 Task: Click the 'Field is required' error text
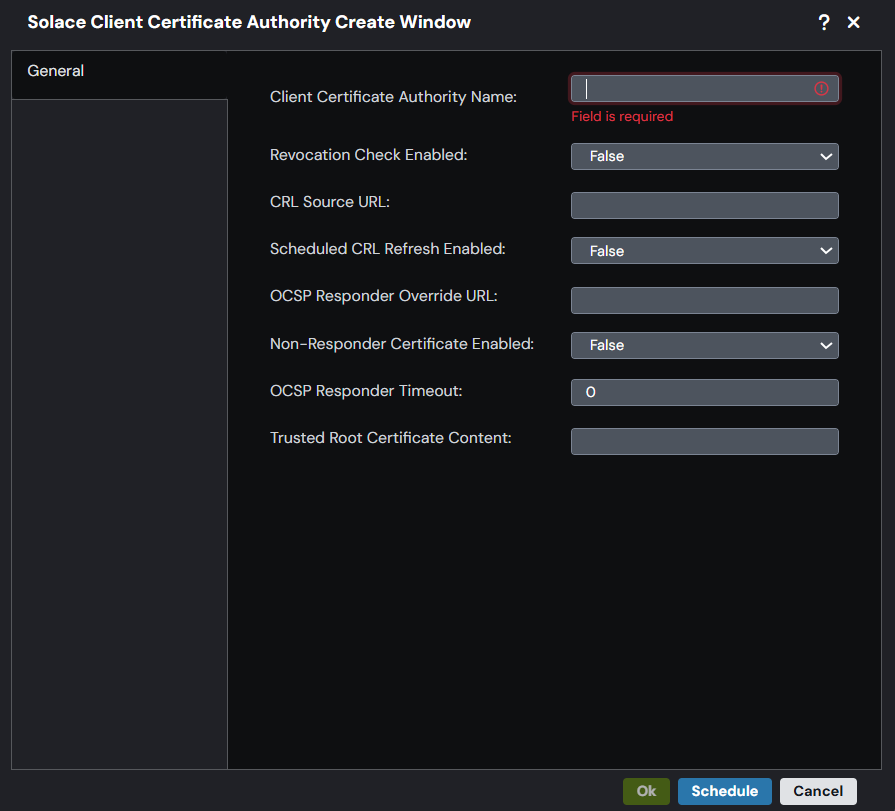622,116
